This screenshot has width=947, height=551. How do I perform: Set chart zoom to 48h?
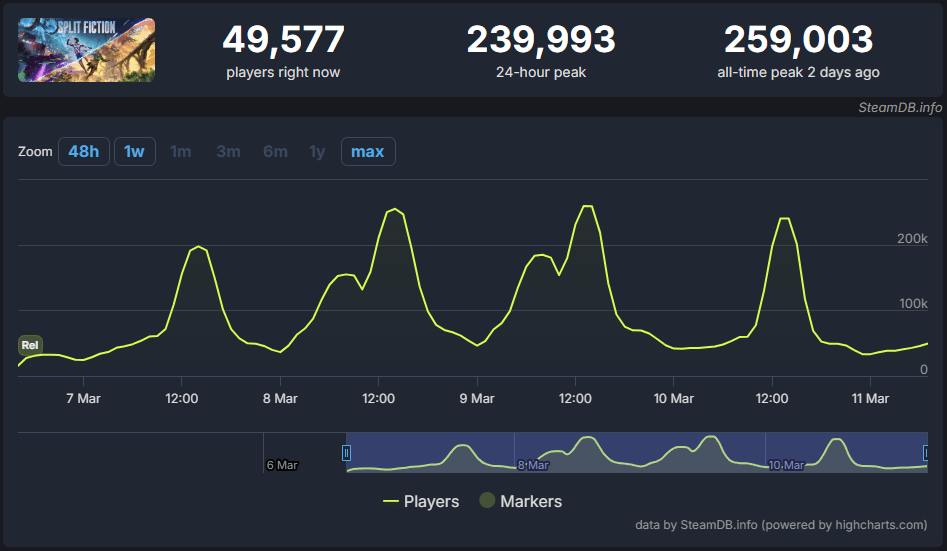(83, 151)
